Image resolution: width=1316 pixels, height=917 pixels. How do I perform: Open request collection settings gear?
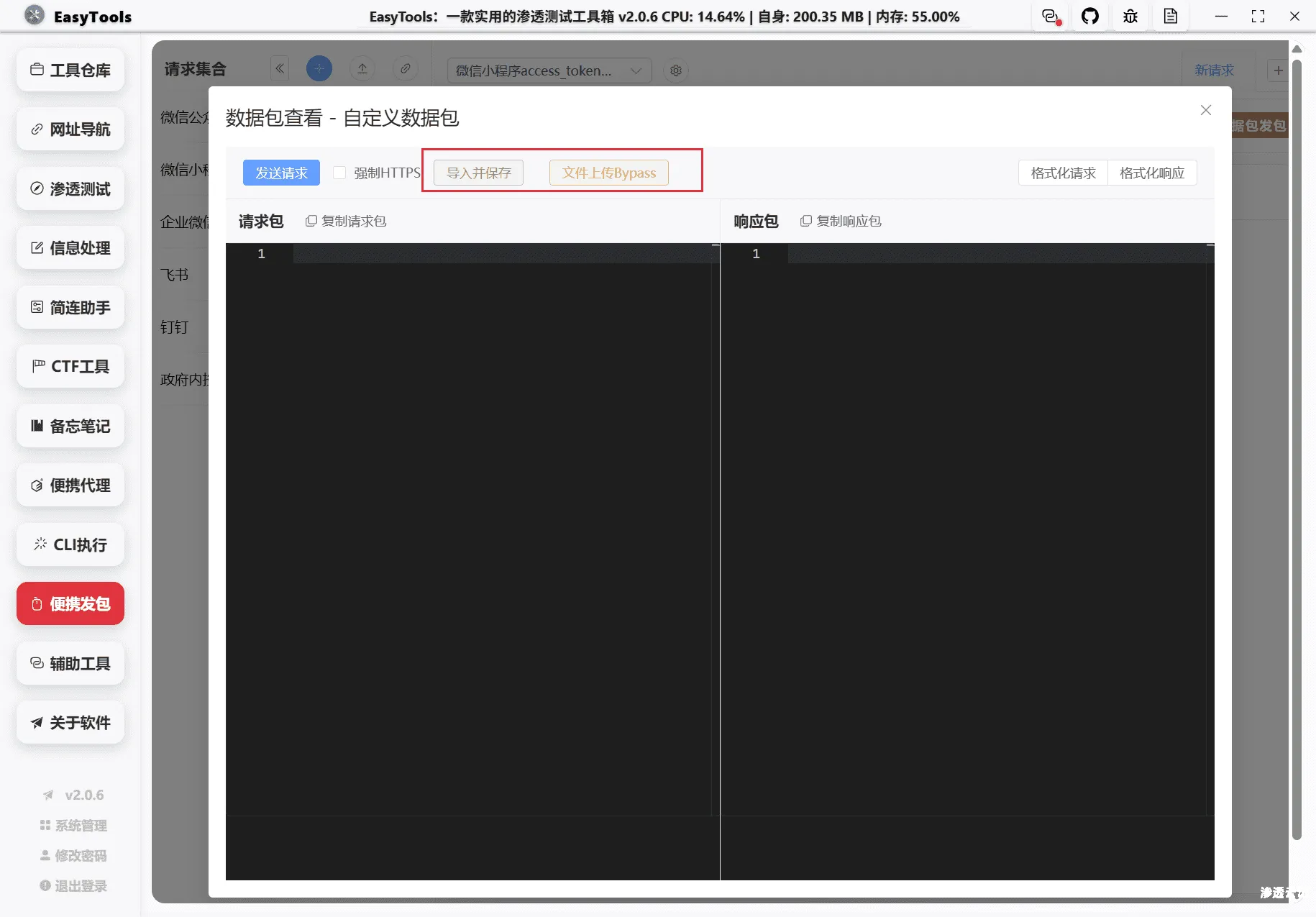[x=675, y=70]
